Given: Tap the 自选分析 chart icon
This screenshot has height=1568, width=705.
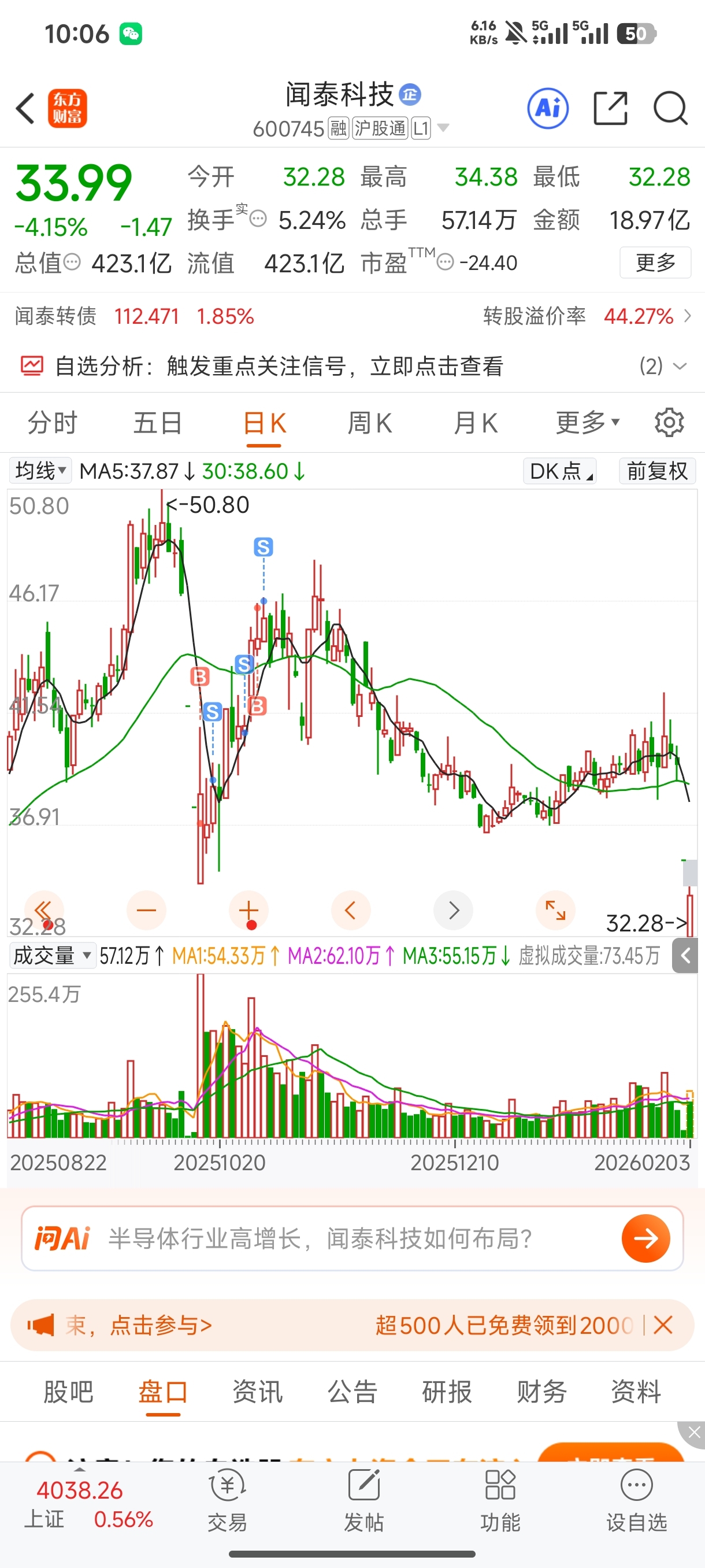Looking at the screenshot, I should click(32, 366).
